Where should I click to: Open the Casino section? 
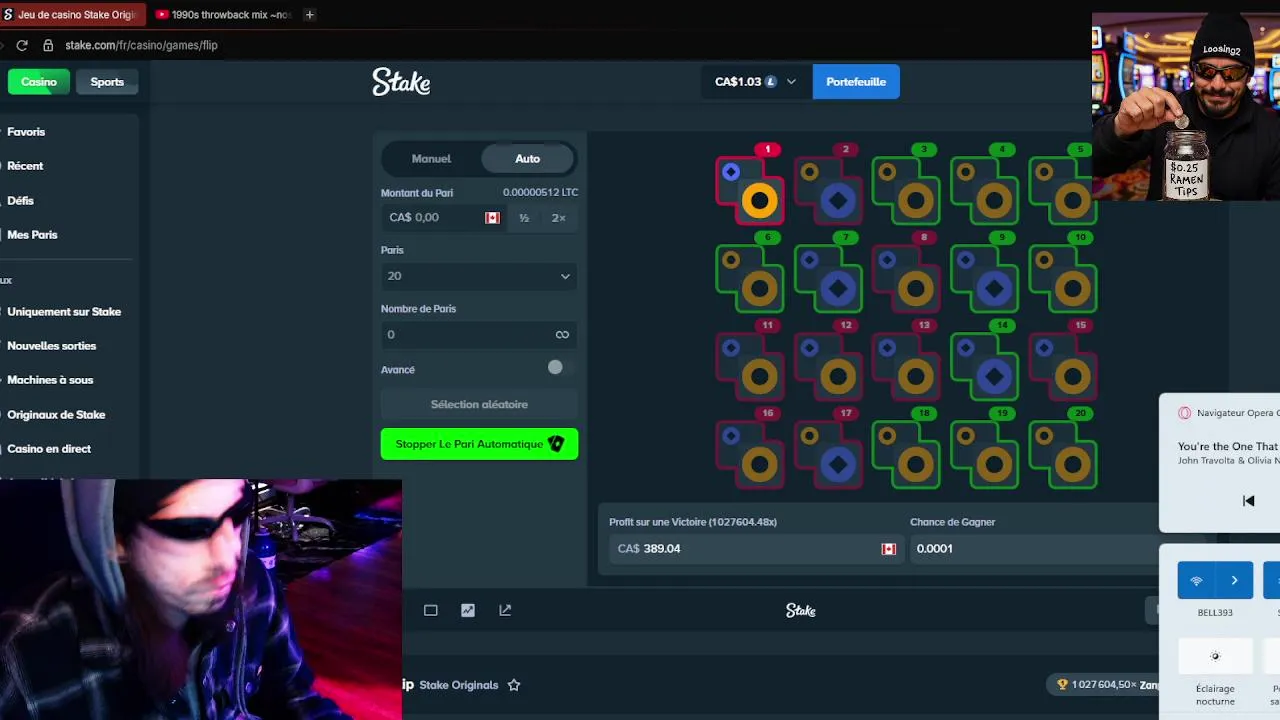tap(39, 82)
